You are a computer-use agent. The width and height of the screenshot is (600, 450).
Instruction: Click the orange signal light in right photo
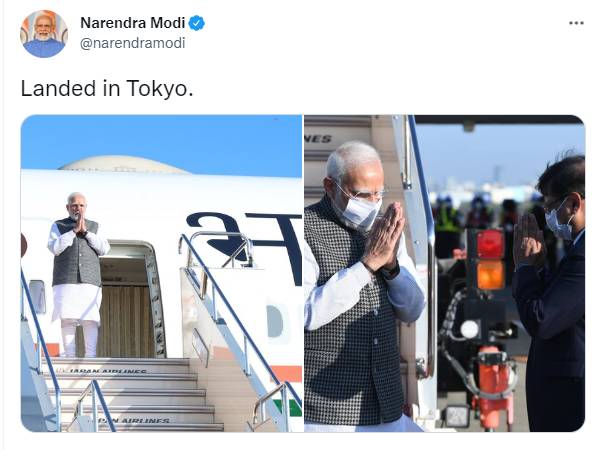pyautogui.click(x=490, y=275)
